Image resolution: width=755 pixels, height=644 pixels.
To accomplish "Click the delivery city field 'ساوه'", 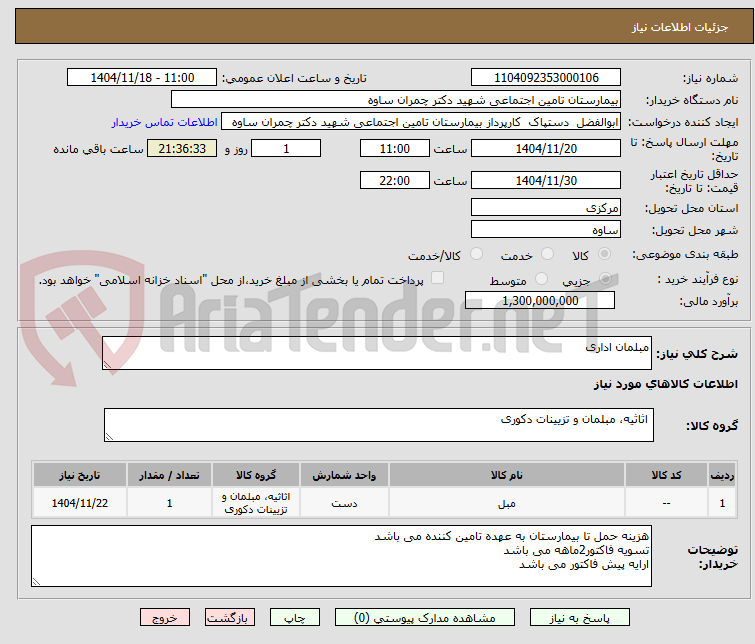I will pos(546,230).
